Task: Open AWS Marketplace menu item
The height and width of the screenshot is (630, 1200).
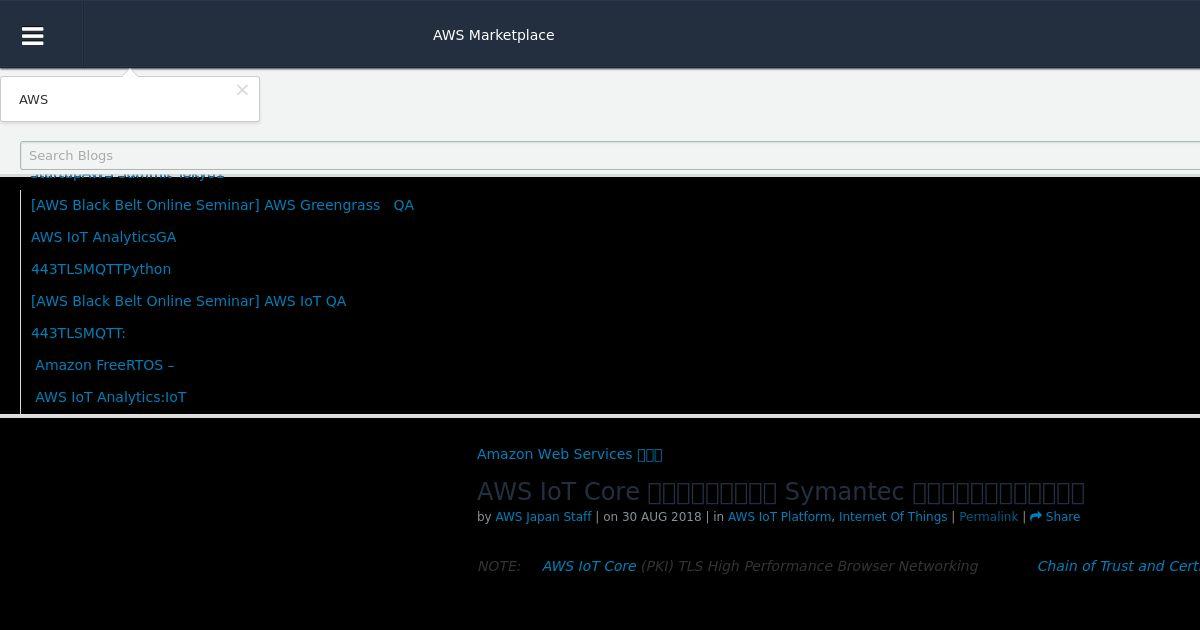Action: click(x=493, y=35)
